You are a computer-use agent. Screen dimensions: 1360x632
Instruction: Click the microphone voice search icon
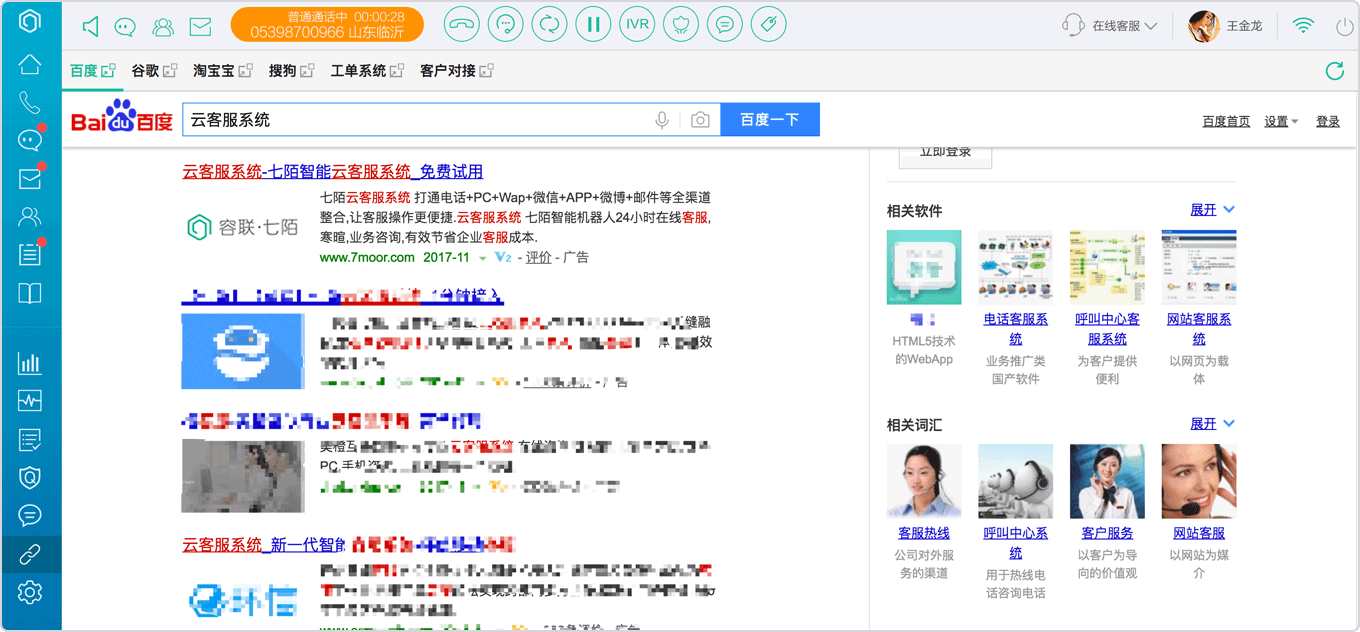tap(662, 120)
